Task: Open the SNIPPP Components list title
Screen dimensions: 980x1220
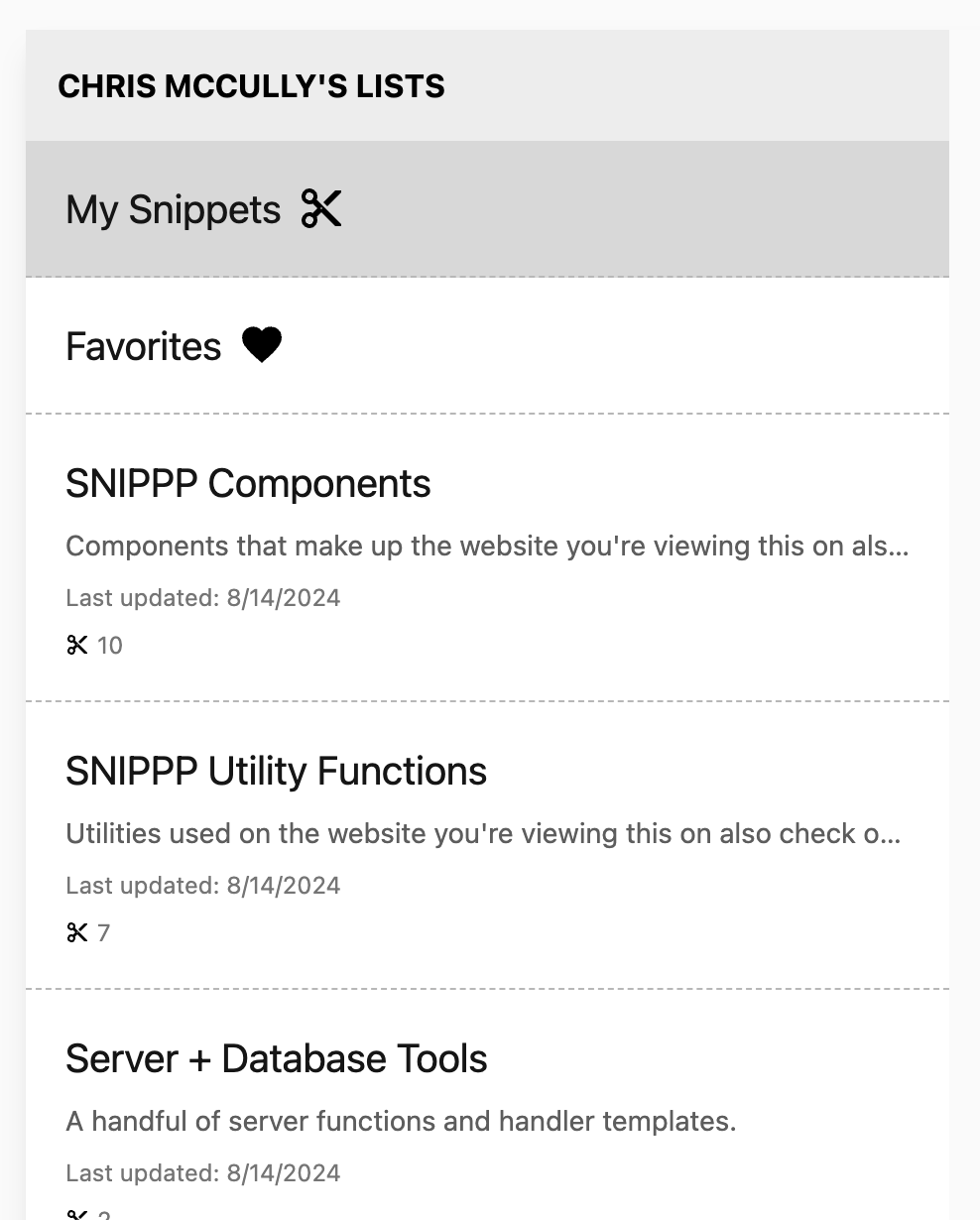Action: click(248, 484)
